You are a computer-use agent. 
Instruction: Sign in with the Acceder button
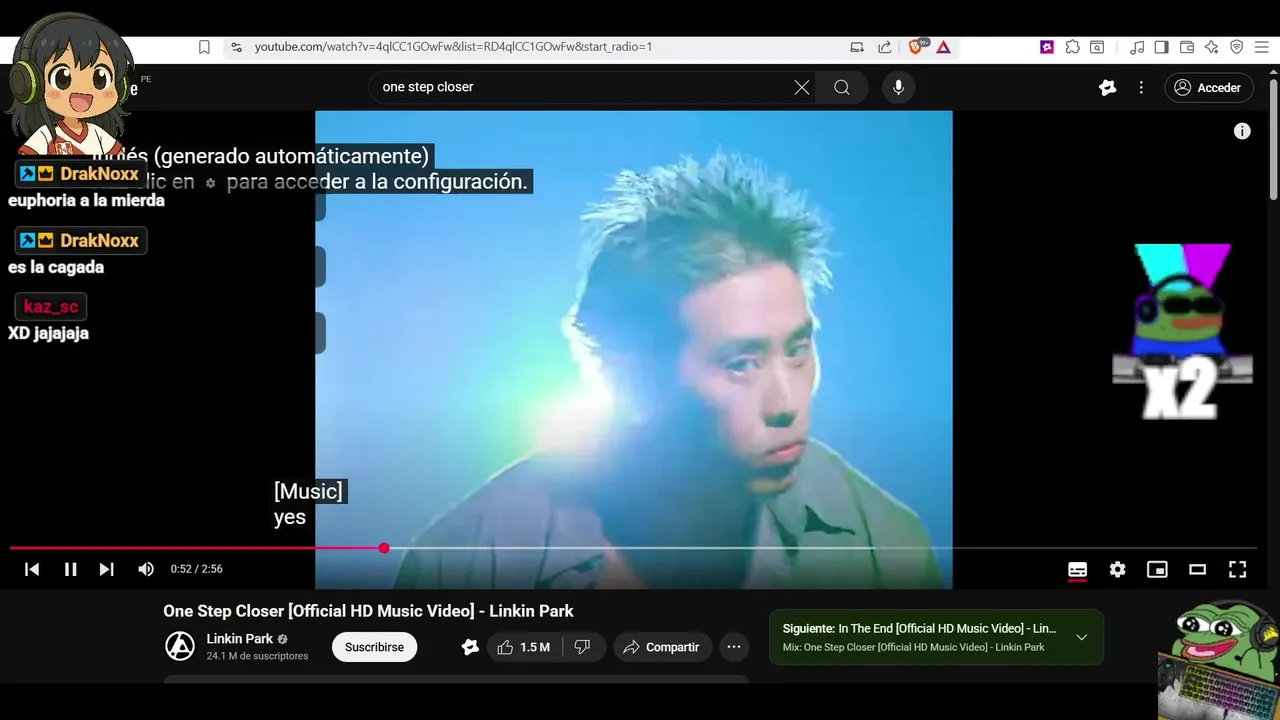coord(1208,87)
